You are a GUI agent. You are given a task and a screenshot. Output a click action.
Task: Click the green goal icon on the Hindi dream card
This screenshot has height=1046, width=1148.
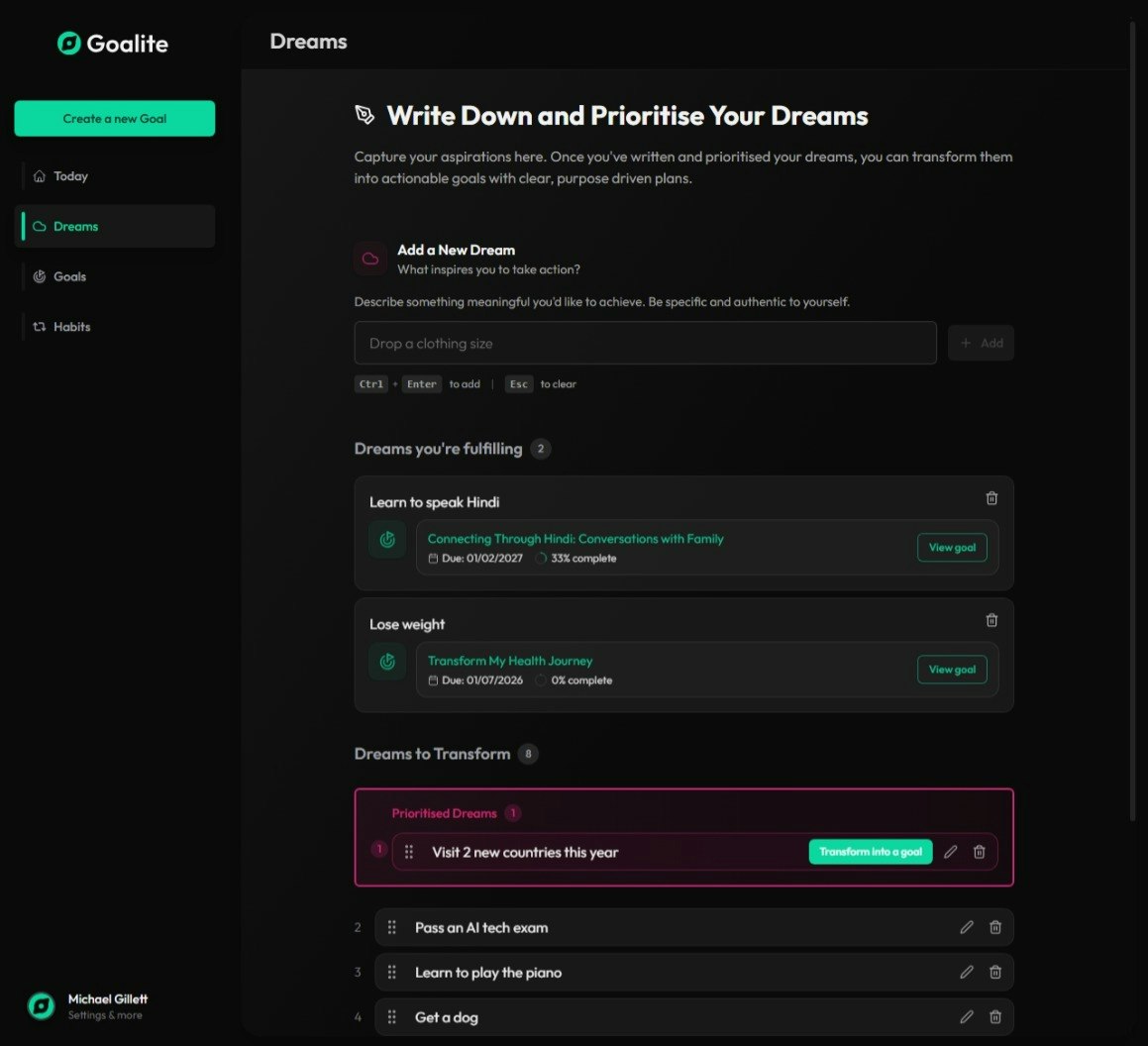pos(386,539)
